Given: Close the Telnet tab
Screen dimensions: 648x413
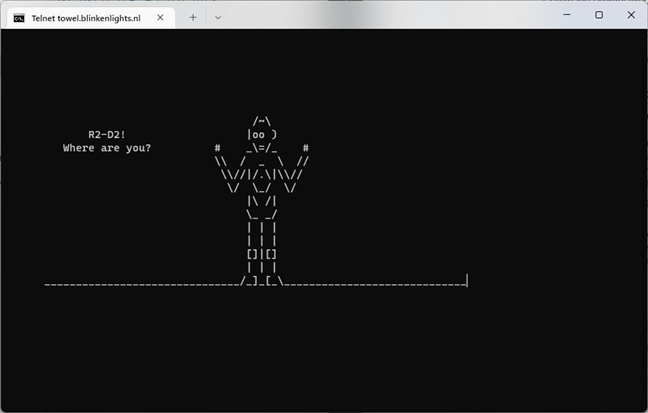Looking at the screenshot, I should pyautogui.click(x=160, y=17).
